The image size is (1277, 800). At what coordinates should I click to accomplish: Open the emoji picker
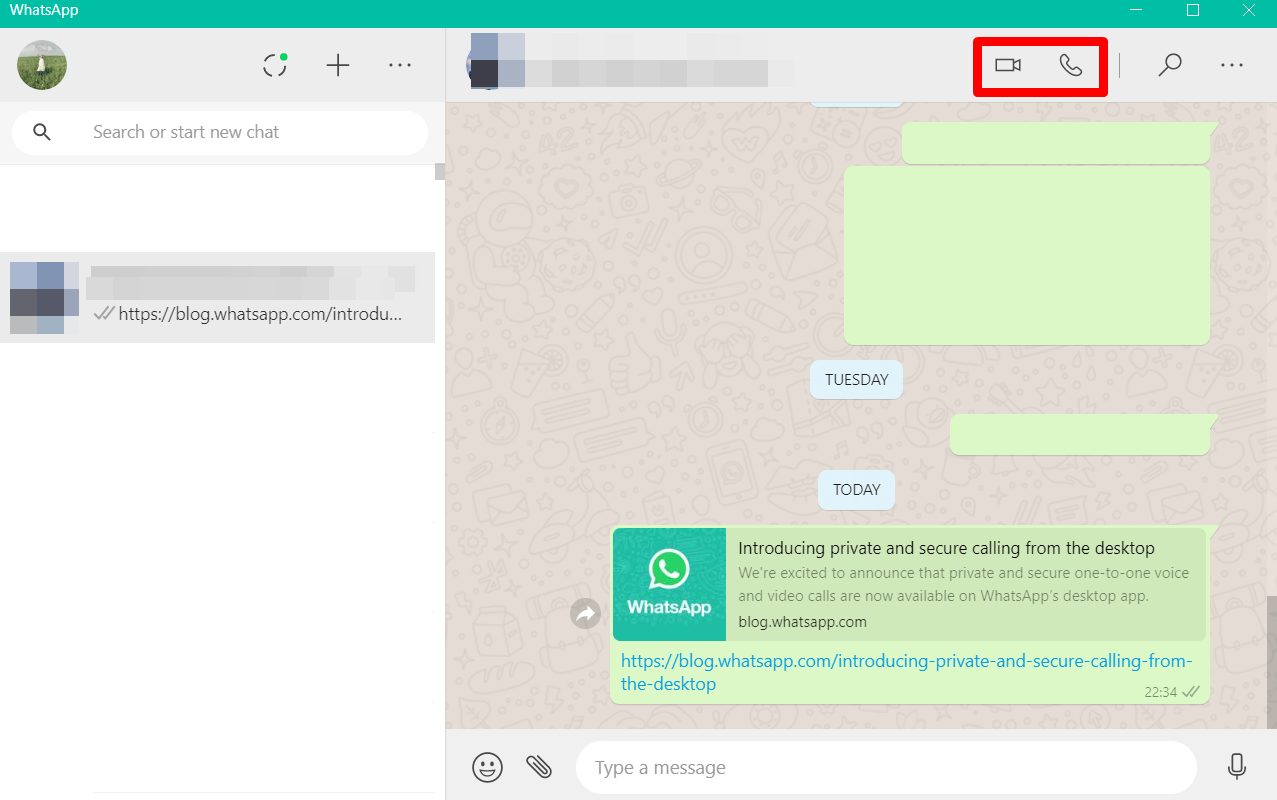click(487, 767)
